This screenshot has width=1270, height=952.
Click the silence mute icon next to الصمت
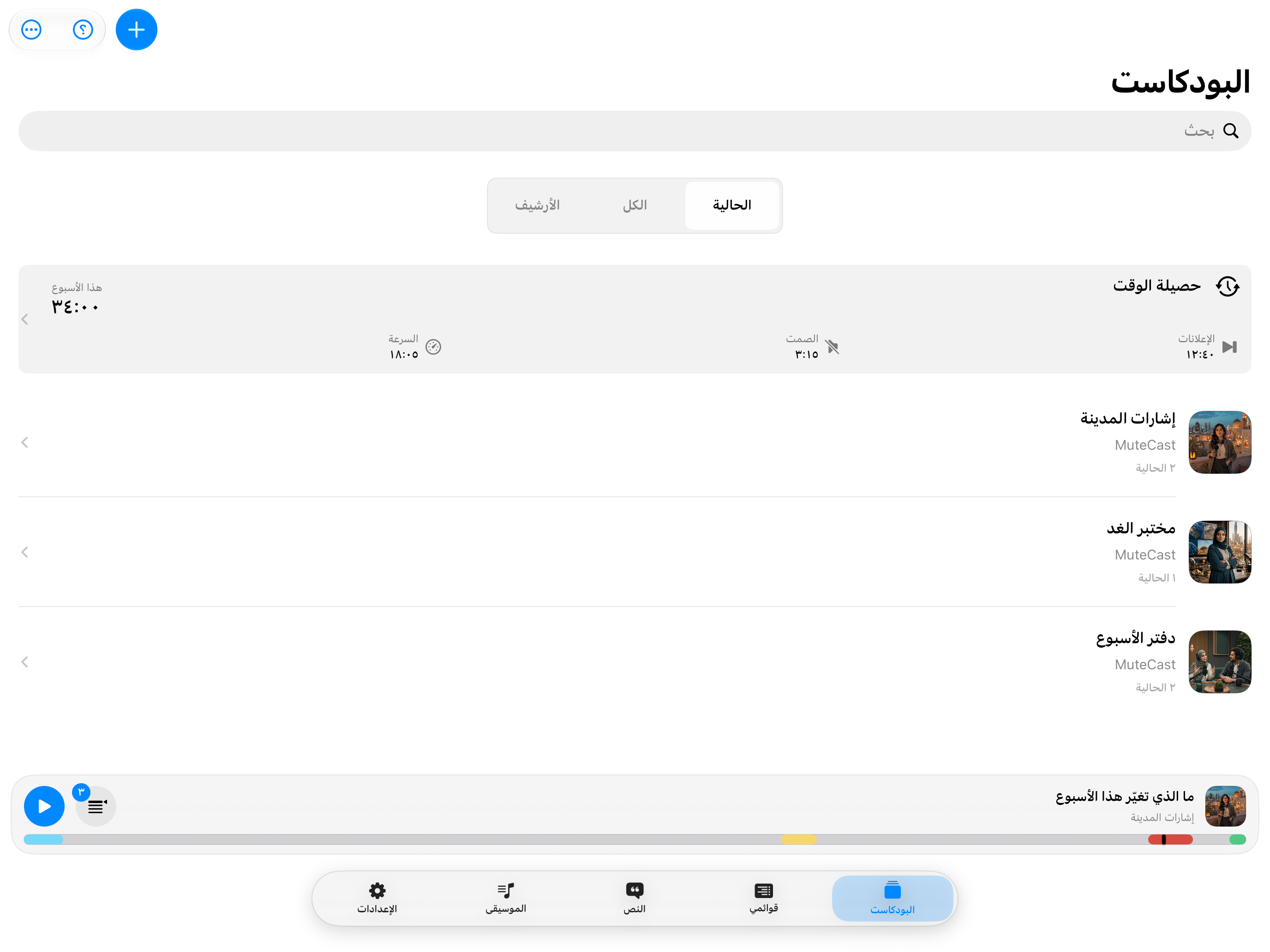[x=833, y=346]
